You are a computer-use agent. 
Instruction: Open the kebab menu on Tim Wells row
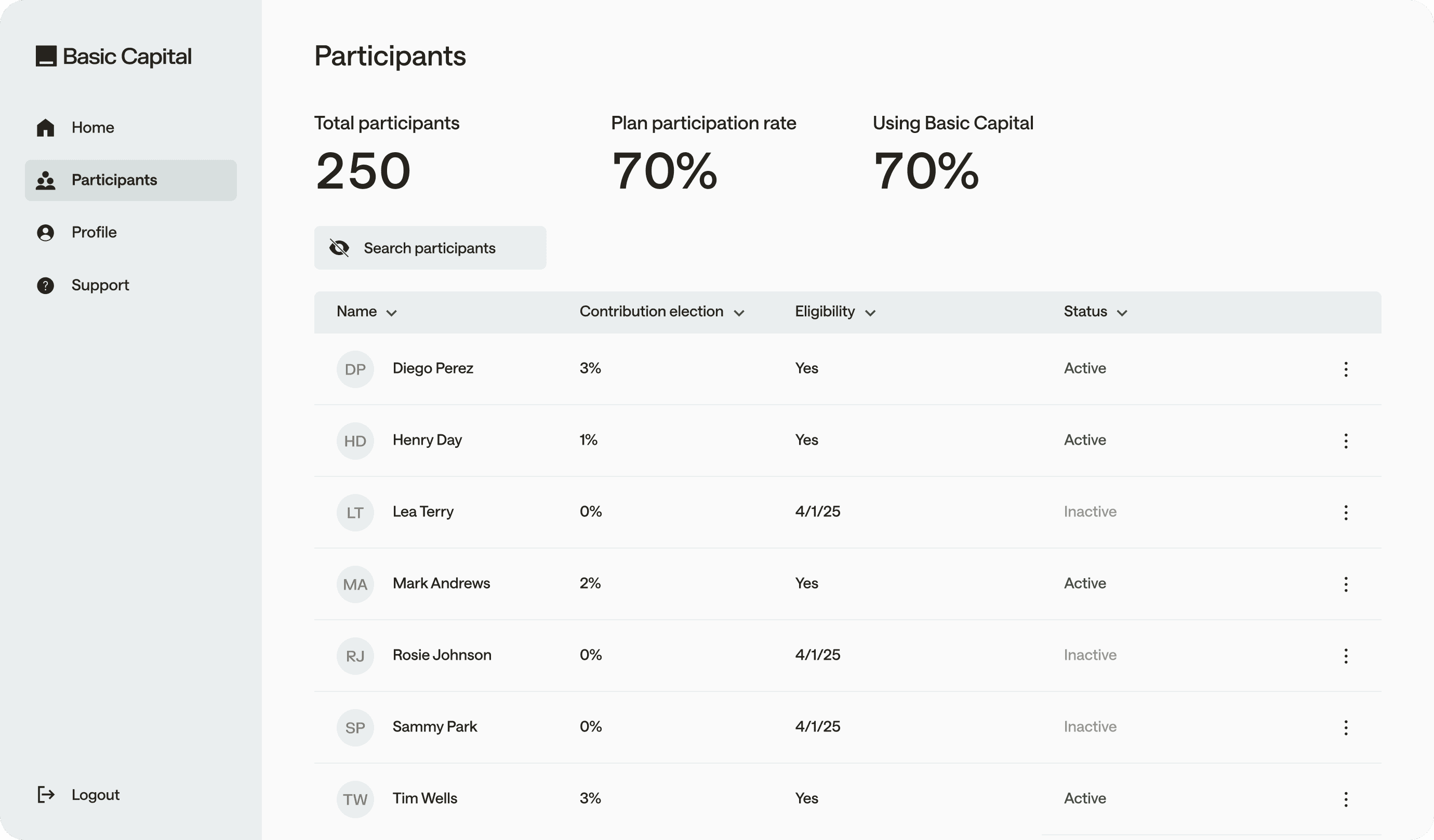(x=1345, y=799)
